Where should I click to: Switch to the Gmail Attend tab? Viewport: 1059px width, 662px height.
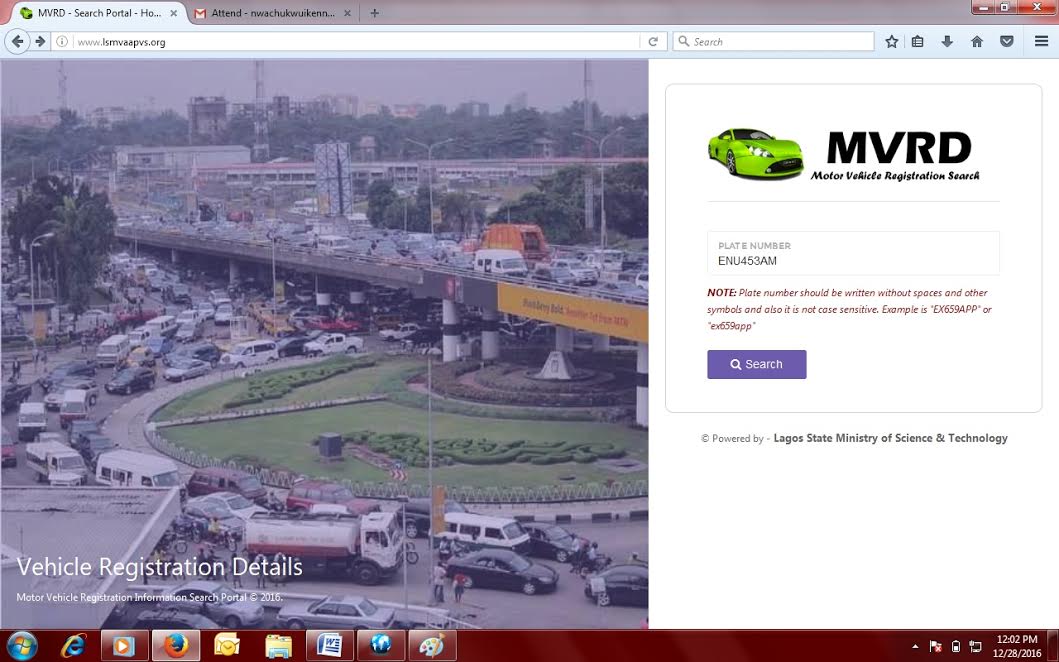(270, 13)
